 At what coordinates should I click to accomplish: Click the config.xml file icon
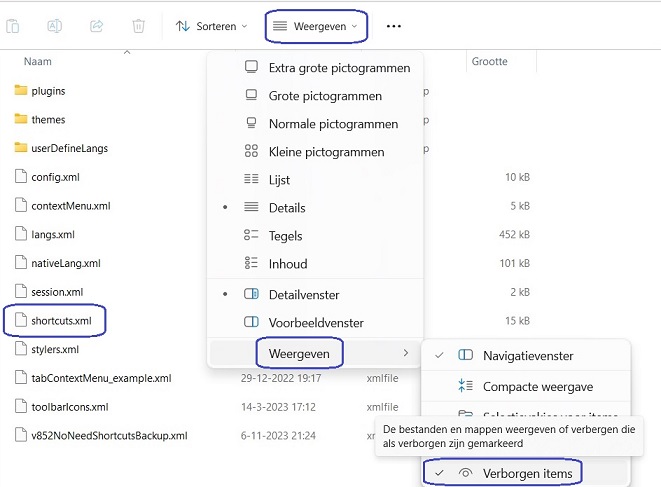tap(22, 177)
